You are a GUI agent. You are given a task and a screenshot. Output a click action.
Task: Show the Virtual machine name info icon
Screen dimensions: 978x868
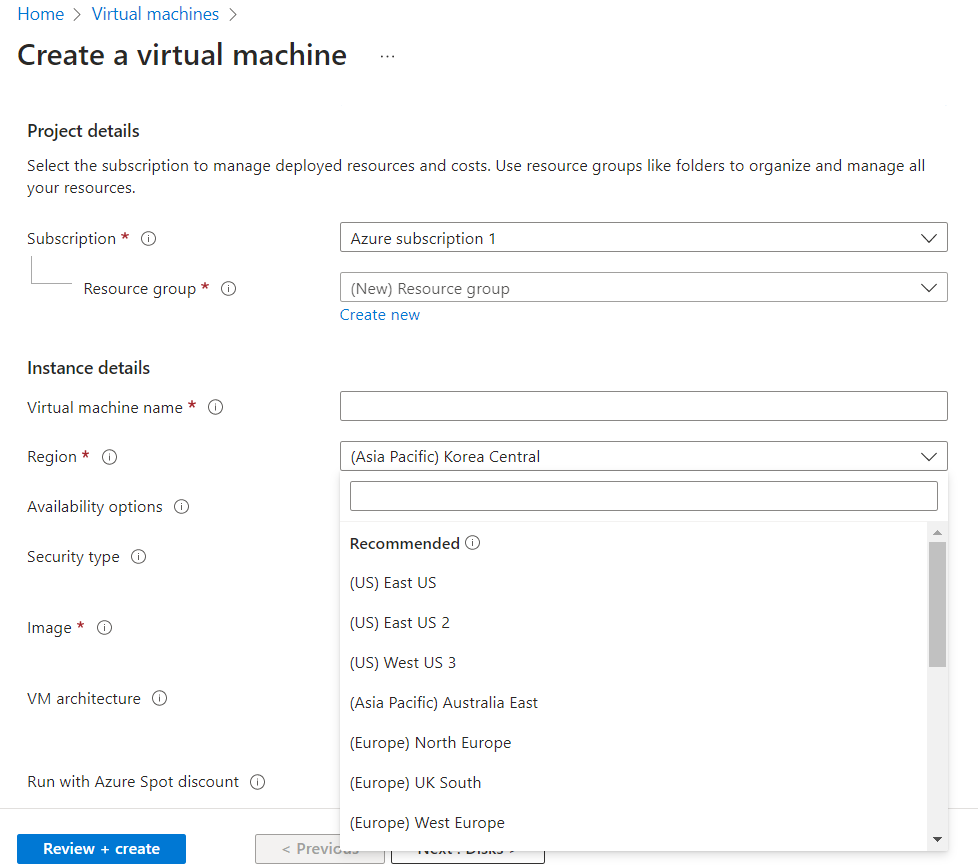coord(215,407)
